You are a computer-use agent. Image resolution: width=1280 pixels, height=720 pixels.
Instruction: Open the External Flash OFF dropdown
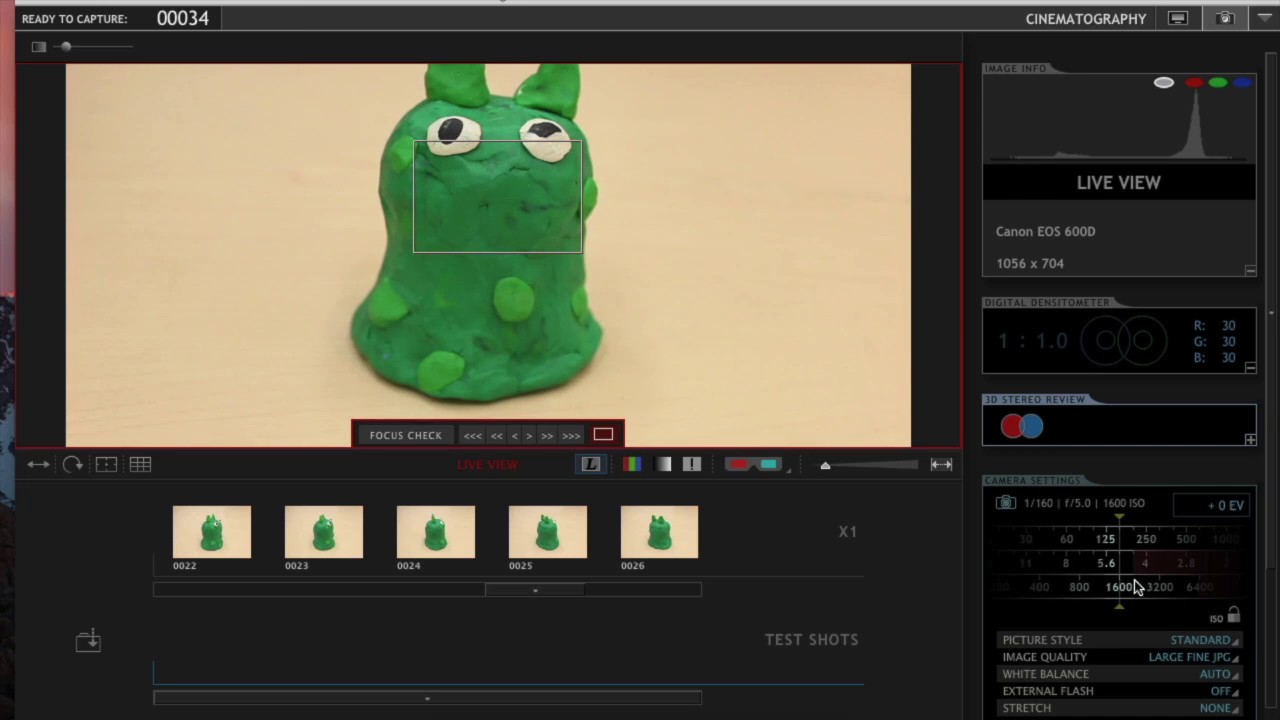pyautogui.click(x=1224, y=691)
